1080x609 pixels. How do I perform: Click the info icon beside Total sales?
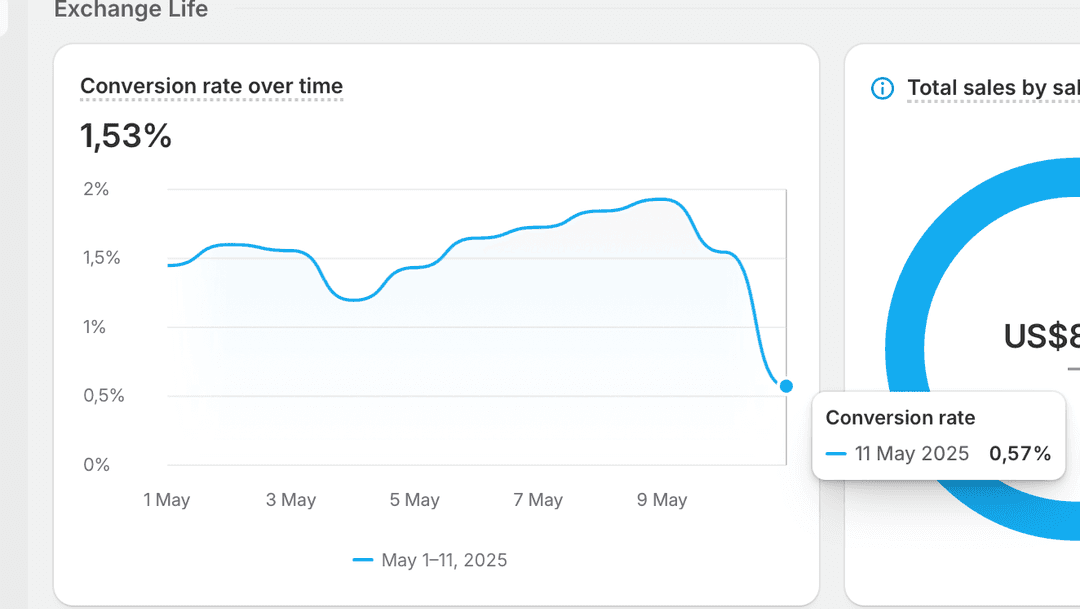[x=881, y=88]
